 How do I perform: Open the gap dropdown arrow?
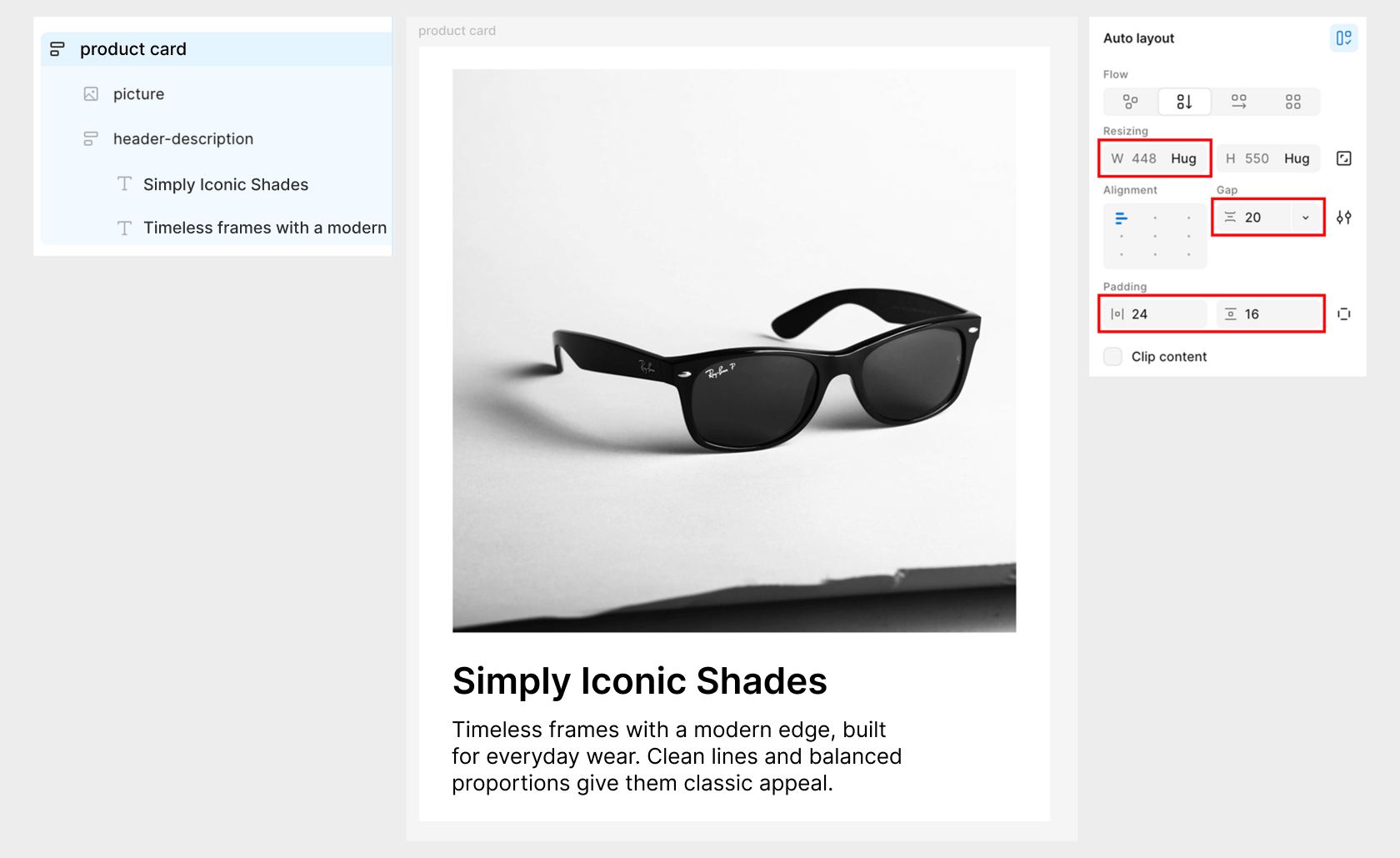(x=1306, y=218)
